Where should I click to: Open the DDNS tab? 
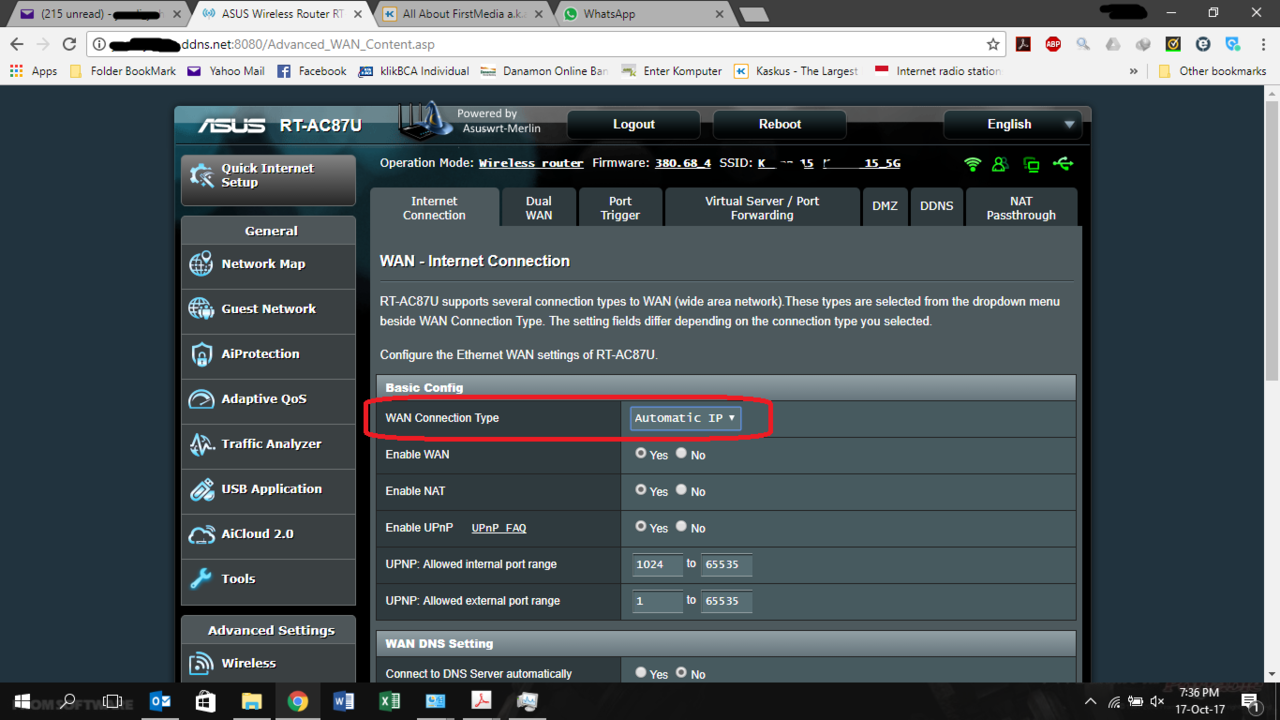tap(936, 206)
